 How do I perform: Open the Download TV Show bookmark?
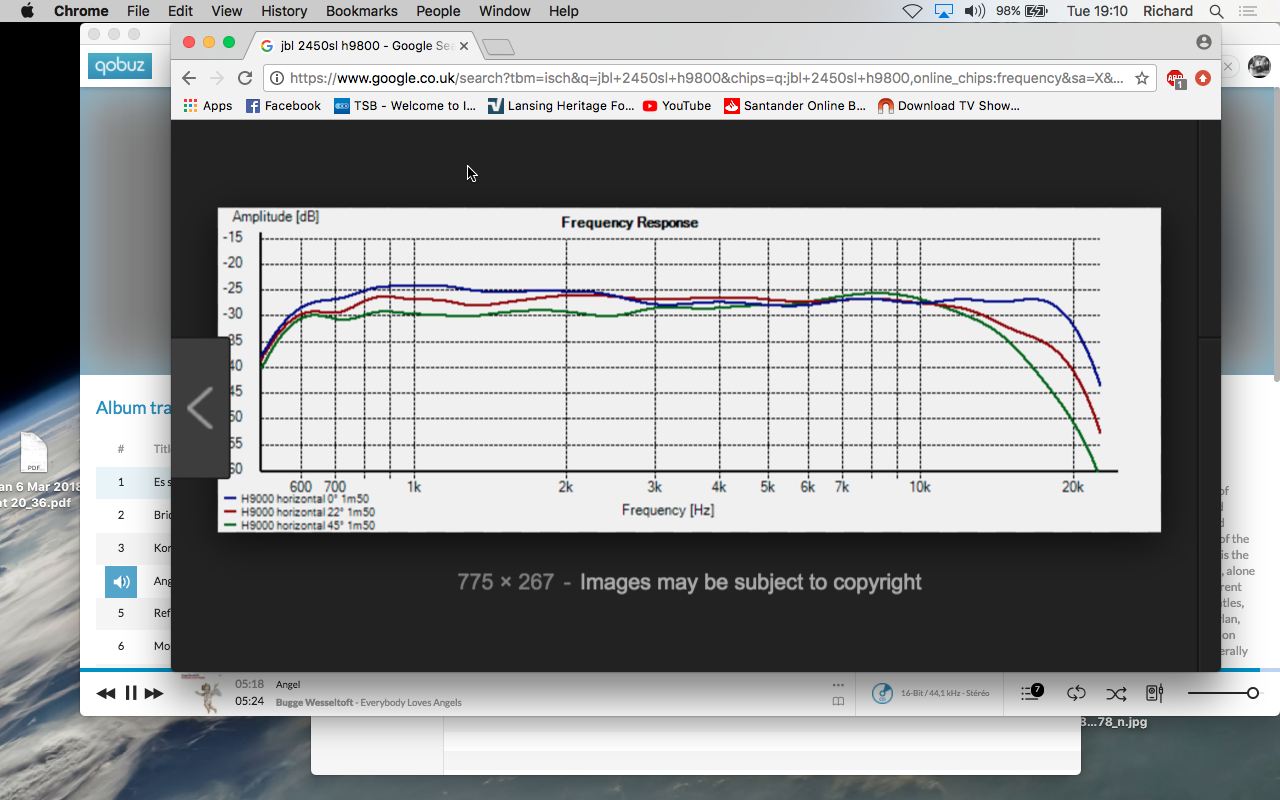coord(949,105)
